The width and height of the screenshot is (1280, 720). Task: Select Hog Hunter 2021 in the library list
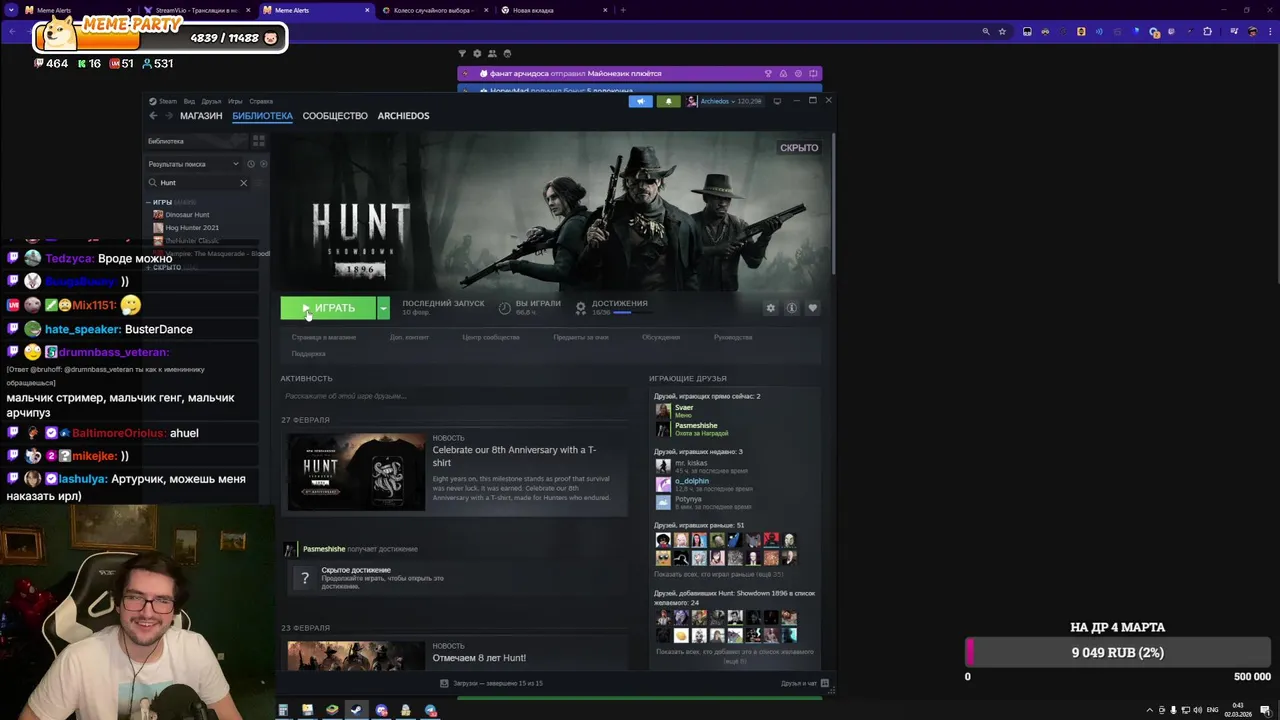pos(191,228)
